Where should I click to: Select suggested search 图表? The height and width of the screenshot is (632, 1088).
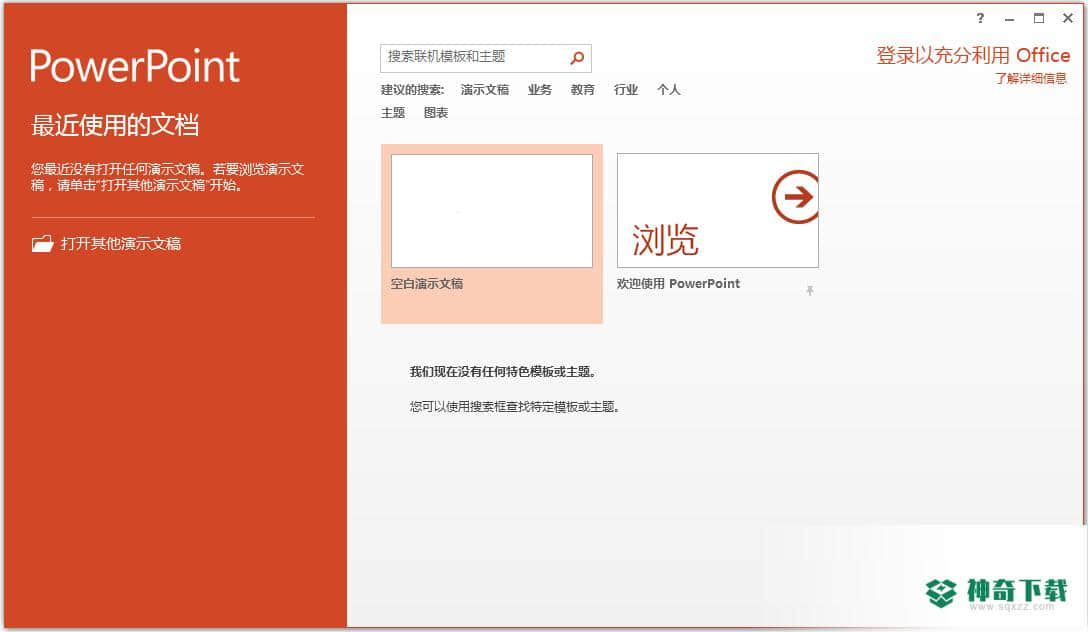pos(436,112)
